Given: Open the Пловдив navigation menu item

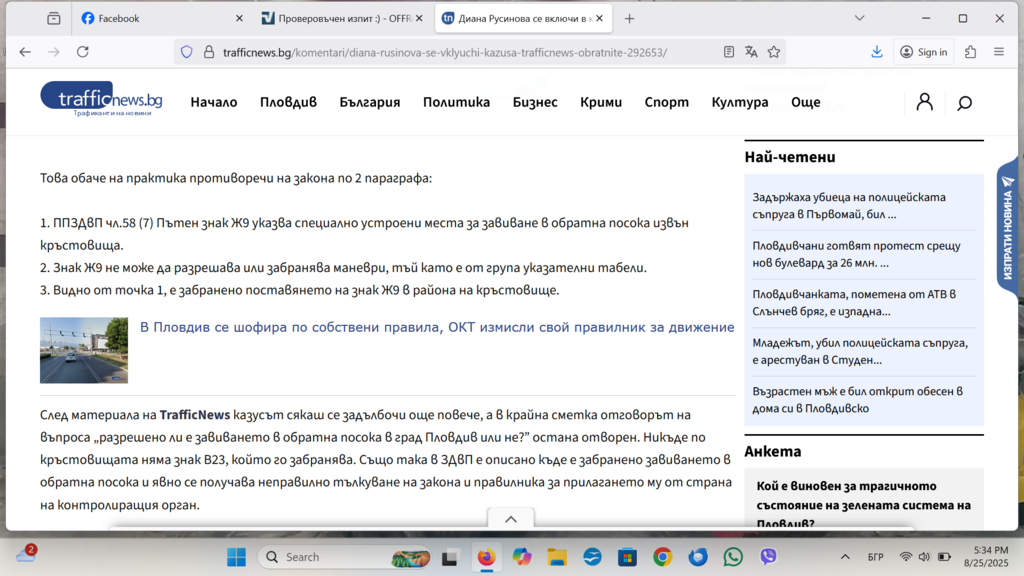Looking at the screenshot, I should 288,102.
